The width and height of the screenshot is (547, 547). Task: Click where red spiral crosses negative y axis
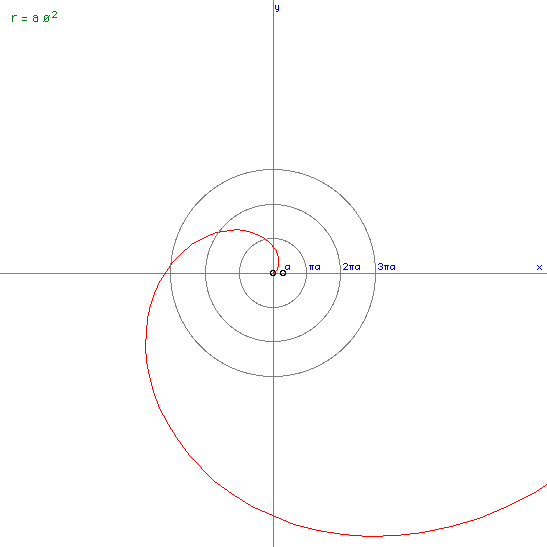(x=274, y=516)
